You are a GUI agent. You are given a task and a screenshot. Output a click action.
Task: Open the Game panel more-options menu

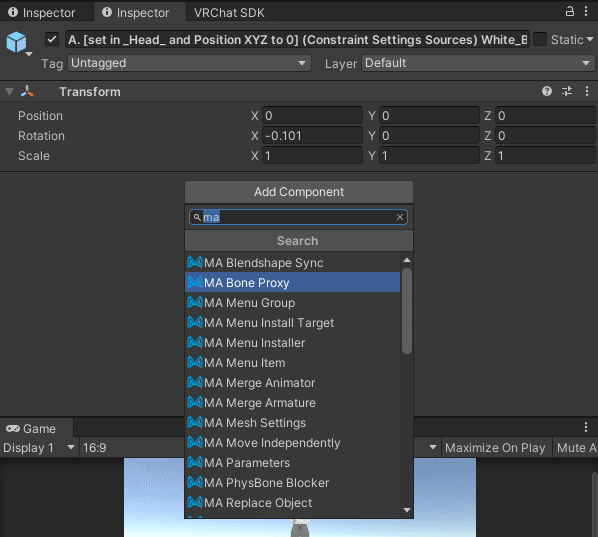(x=586, y=427)
